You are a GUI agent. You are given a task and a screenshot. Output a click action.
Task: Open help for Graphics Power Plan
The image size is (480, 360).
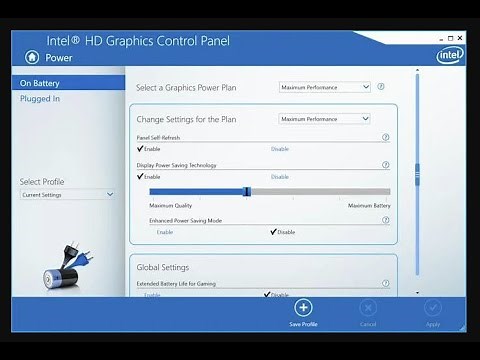point(381,87)
